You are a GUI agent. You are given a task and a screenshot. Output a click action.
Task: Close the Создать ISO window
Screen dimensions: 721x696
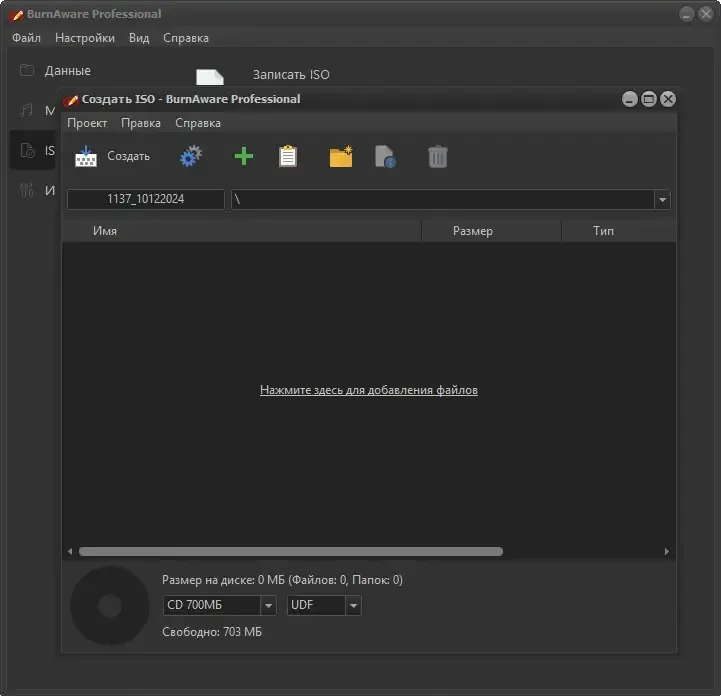click(x=668, y=99)
